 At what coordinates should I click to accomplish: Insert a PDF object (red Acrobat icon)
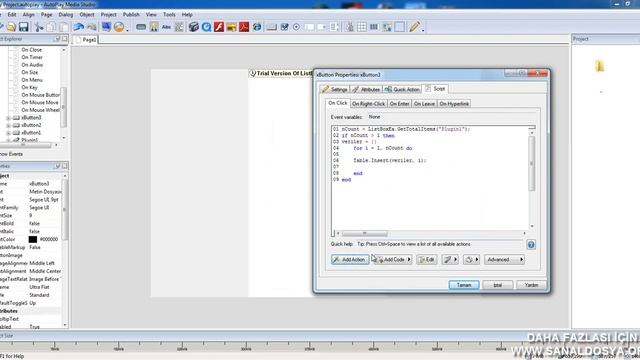[244, 27]
